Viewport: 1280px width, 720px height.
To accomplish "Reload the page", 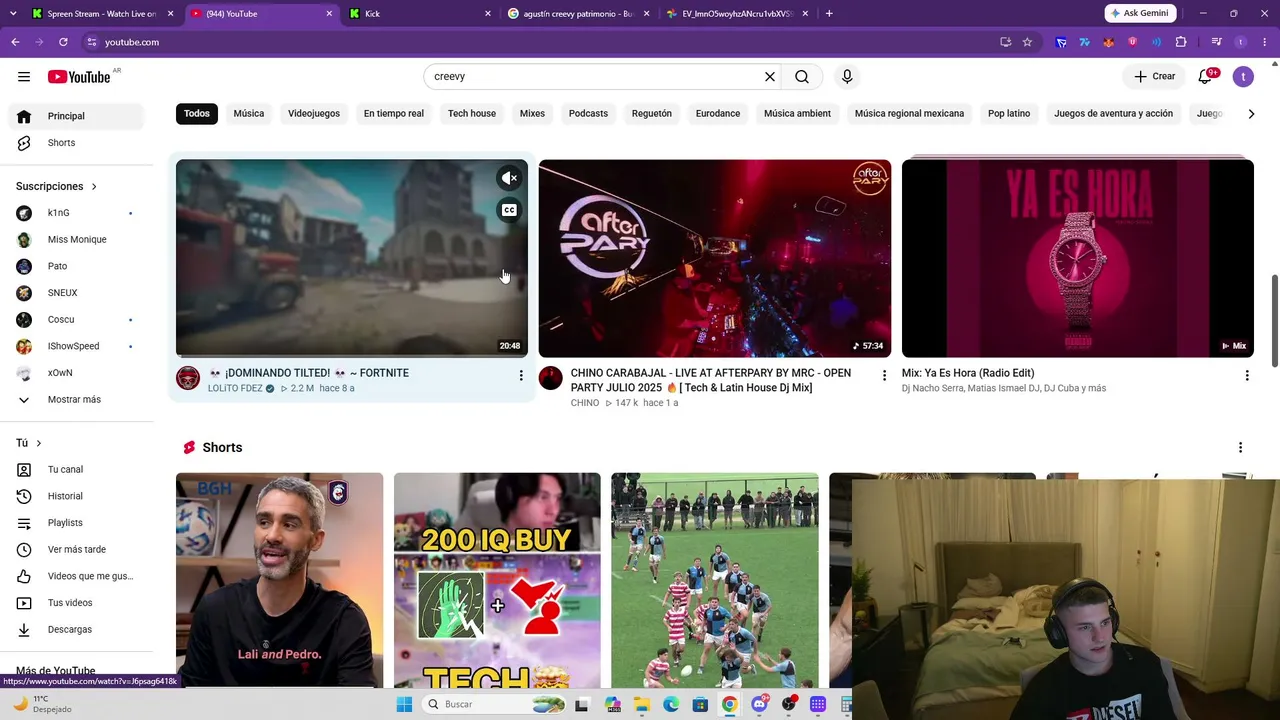I will tap(63, 42).
